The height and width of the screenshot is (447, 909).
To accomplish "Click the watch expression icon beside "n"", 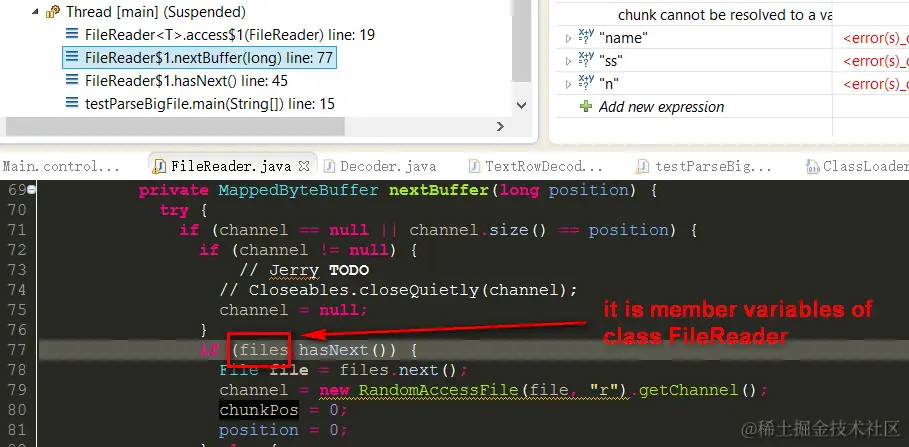I will pyautogui.click(x=586, y=83).
